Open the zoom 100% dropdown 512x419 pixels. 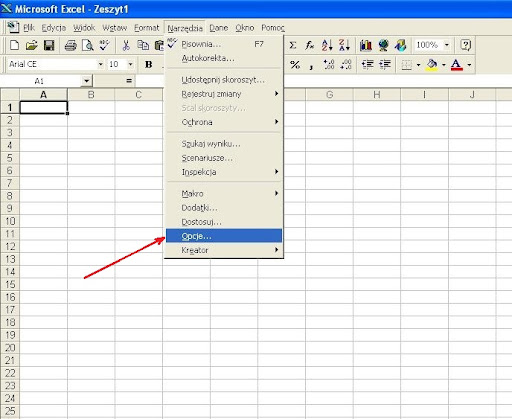447,45
